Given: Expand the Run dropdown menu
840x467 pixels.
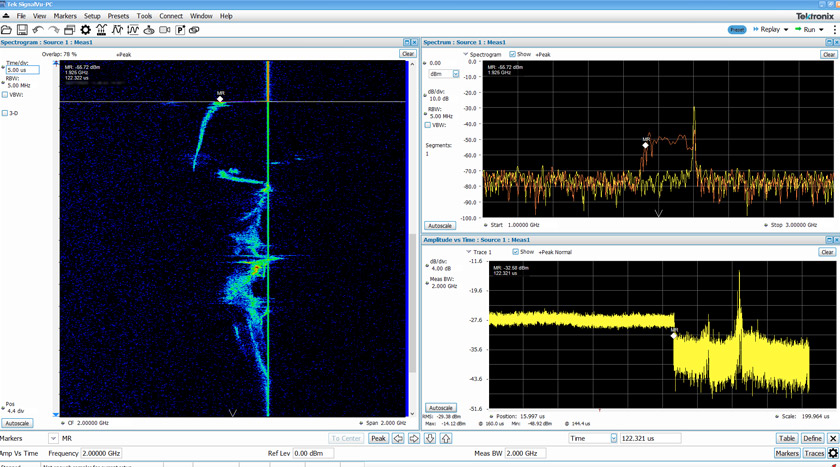Looking at the screenshot, I should point(822,30).
